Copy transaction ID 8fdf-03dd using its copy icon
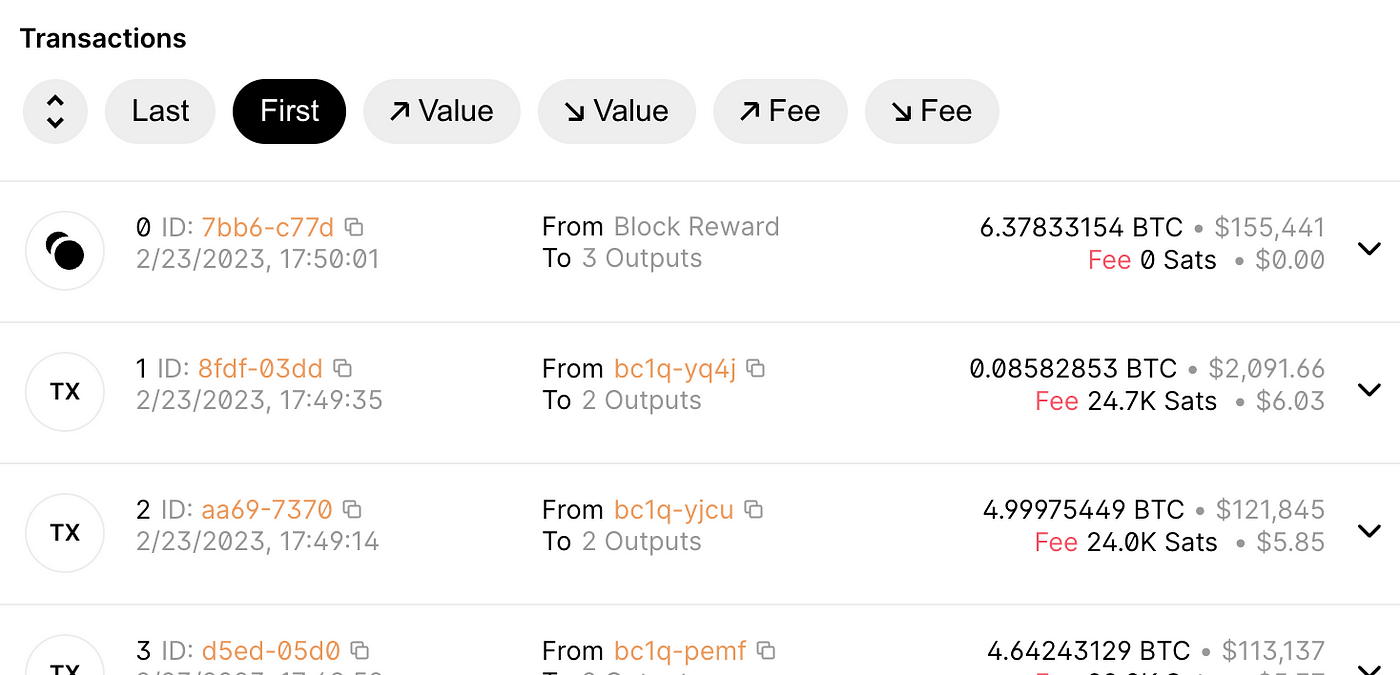1400x675 pixels. (341, 368)
